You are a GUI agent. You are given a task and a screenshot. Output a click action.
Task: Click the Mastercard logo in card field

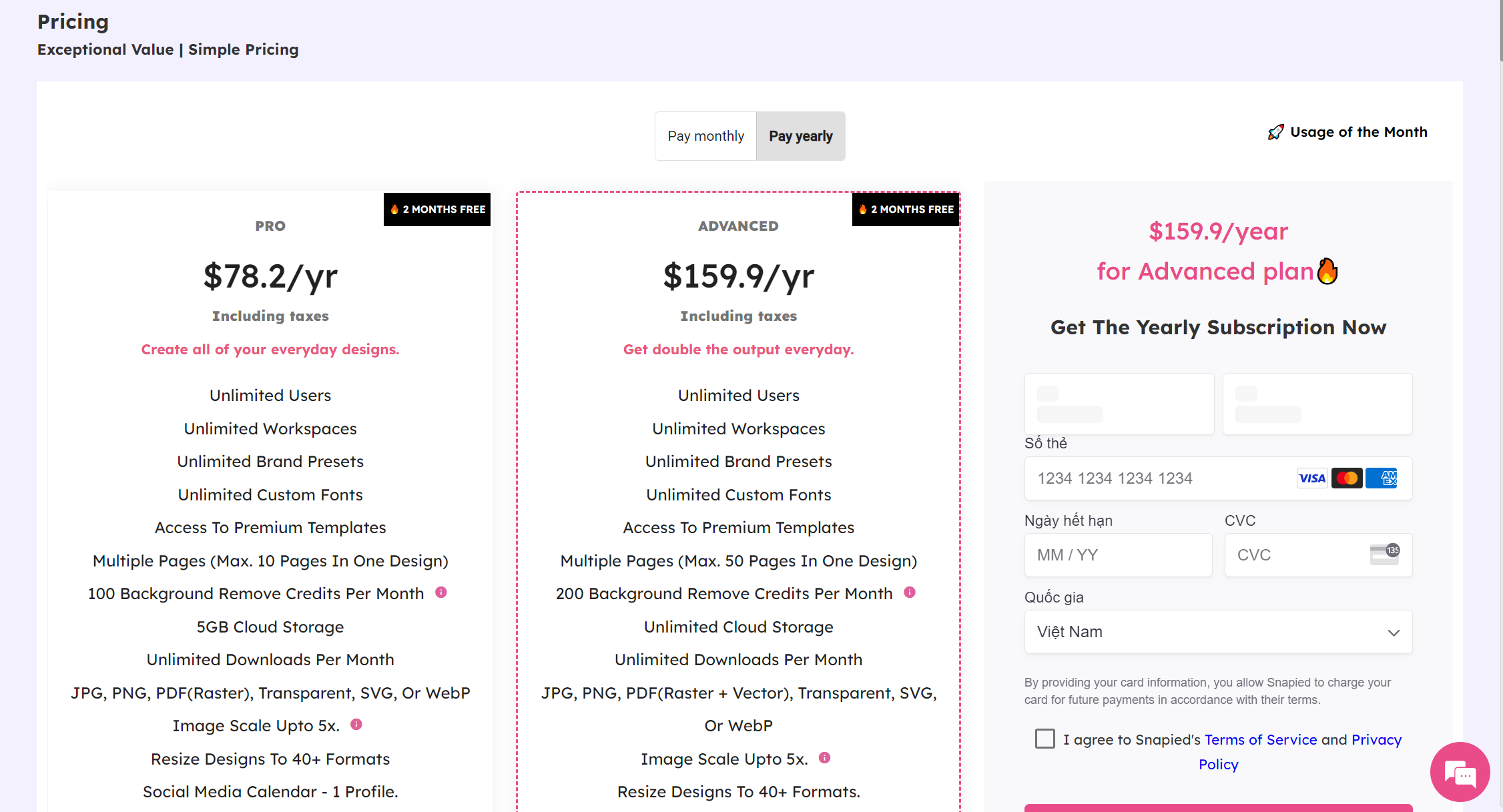pos(1347,478)
